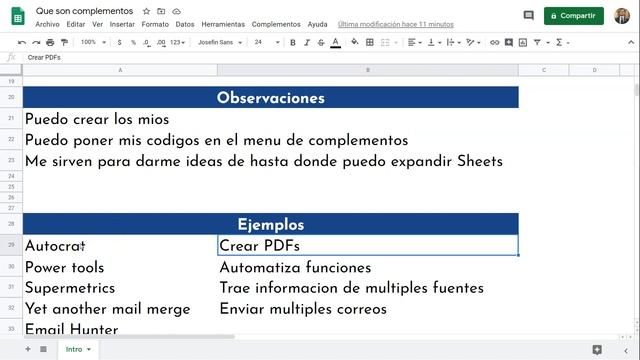Image resolution: width=640 pixels, height=360 pixels.
Task: Open the Explore button at bottom
Action: tap(597, 349)
